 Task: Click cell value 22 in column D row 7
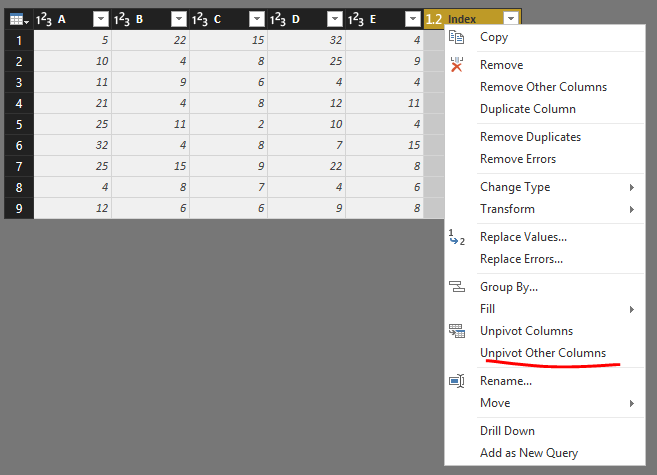306,166
